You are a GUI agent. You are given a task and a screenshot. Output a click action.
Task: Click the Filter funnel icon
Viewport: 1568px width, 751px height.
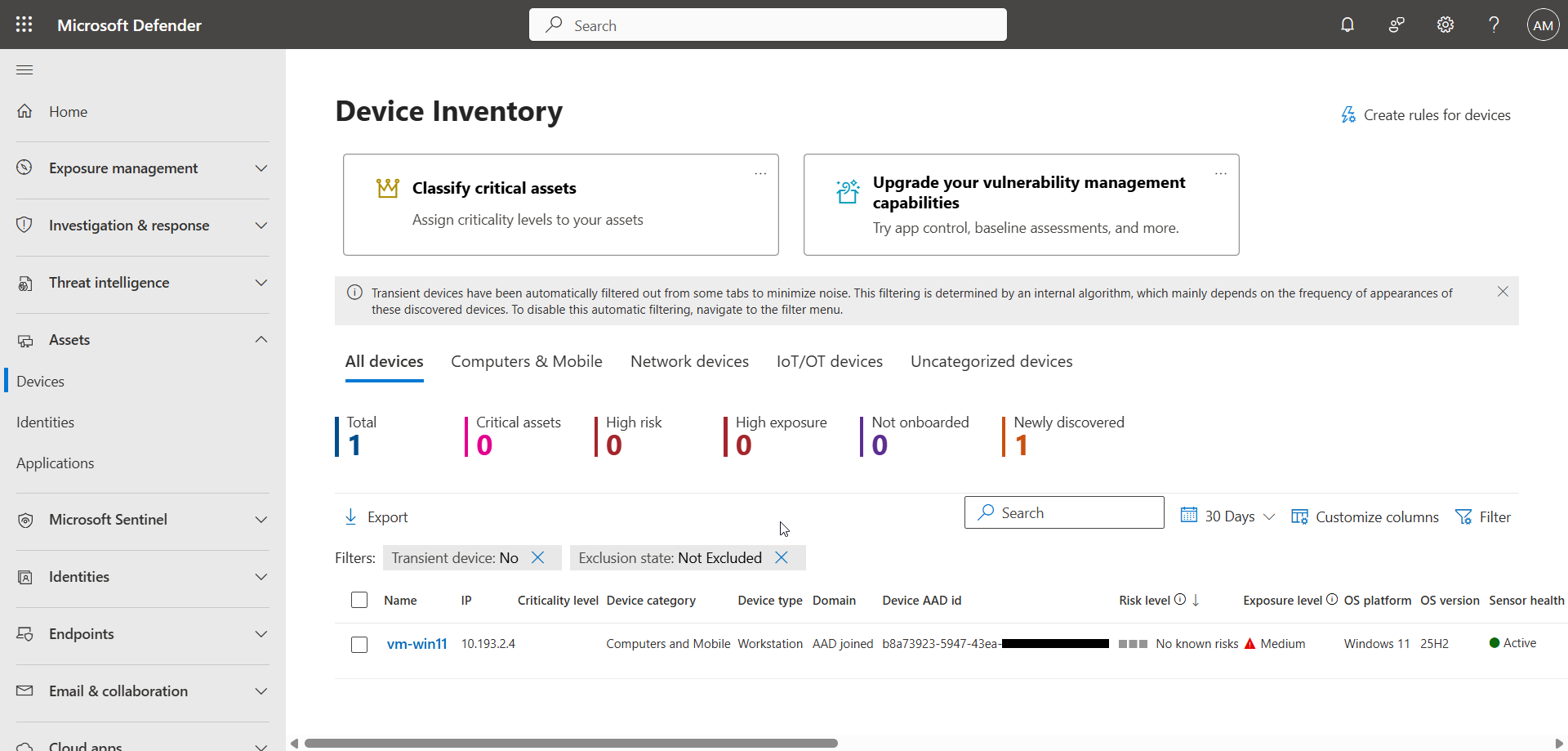point(1463,516)
